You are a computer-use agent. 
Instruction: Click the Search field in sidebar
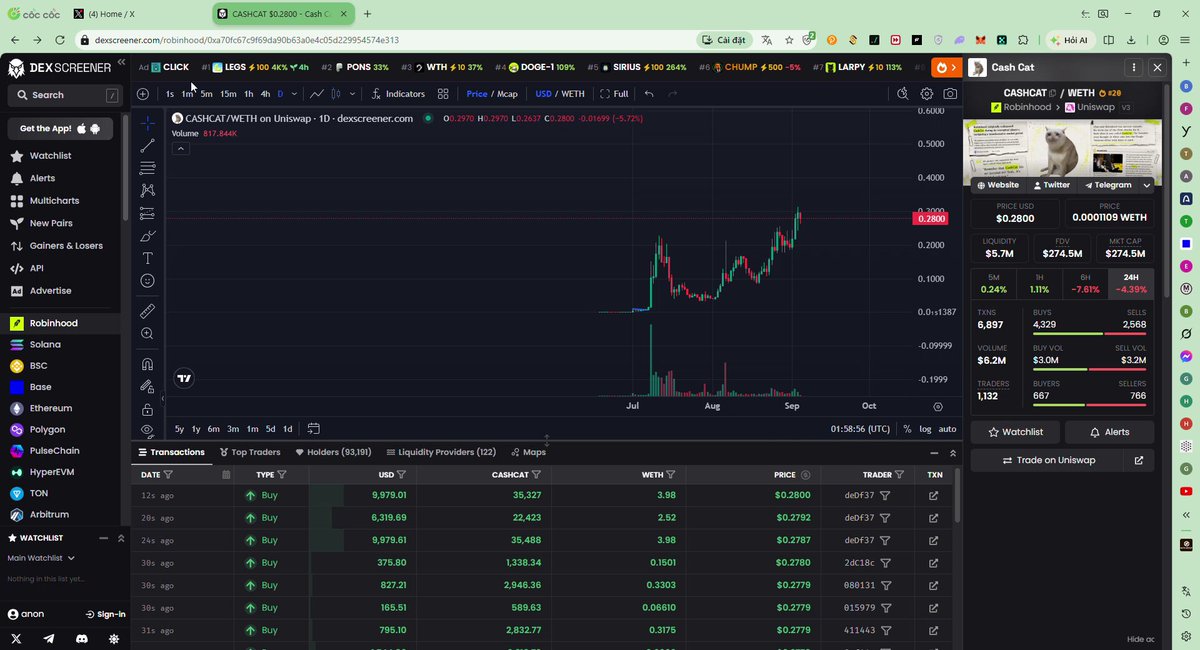click(63, 95)
